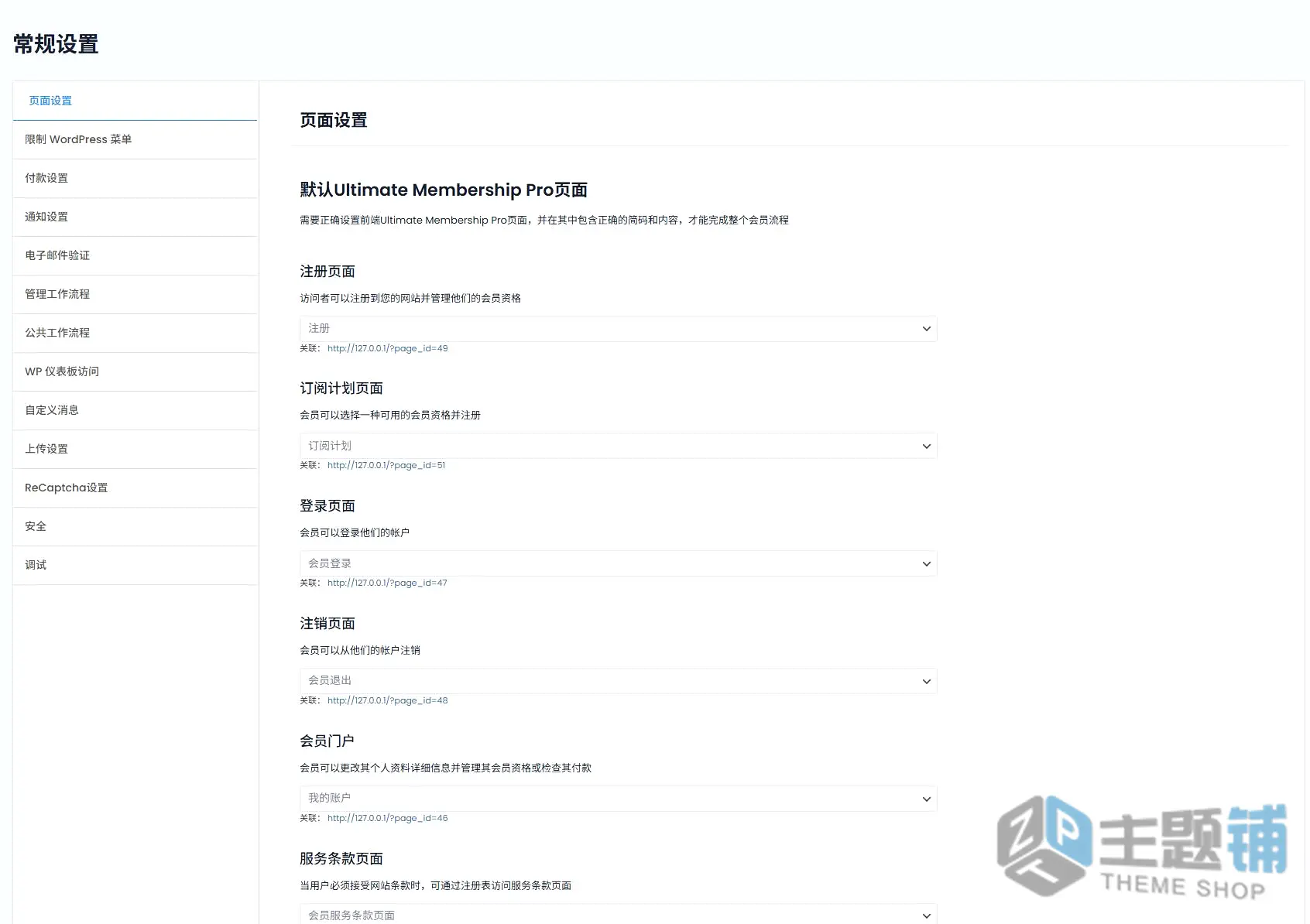The height and width of the screenshot is (924, 1310).
Task: Go to 通知设置 tab
Action: tap(135, 217)
